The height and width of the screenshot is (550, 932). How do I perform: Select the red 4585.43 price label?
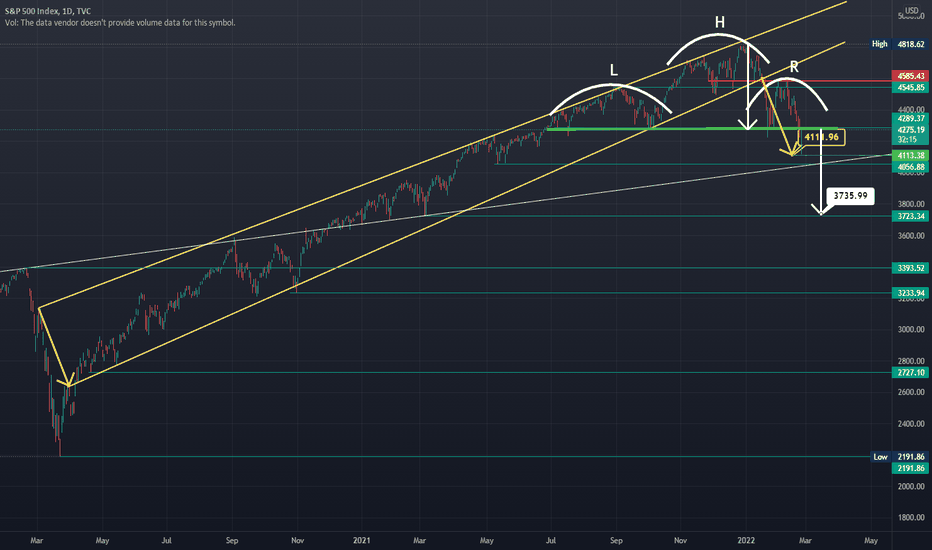pos(910,76)
